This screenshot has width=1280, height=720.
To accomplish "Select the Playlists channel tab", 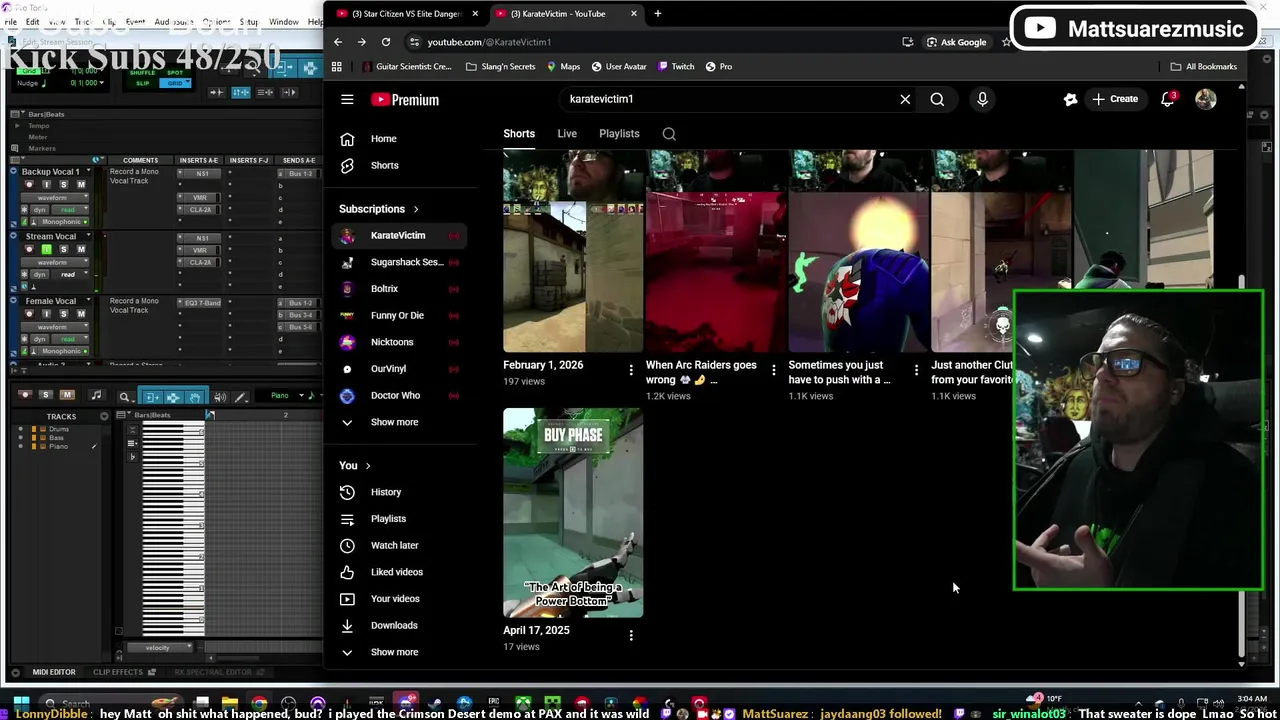I will pos(619,134).
